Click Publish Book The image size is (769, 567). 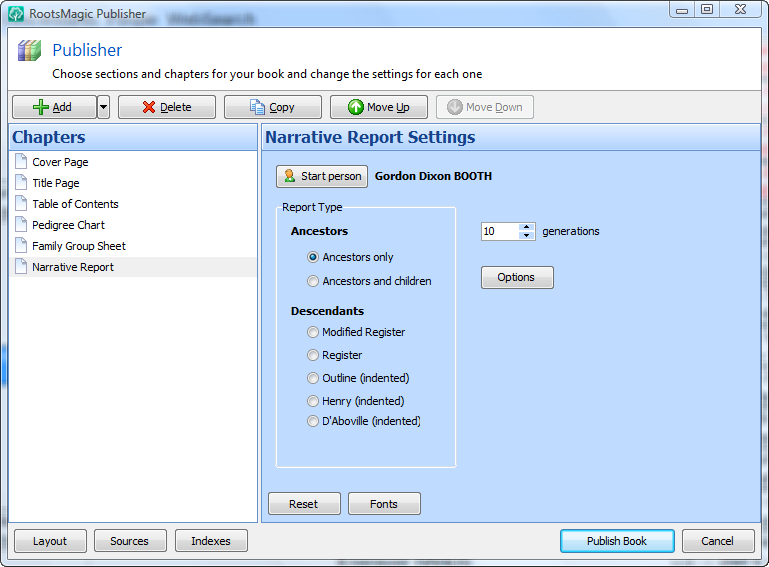(x=617, y=541)
